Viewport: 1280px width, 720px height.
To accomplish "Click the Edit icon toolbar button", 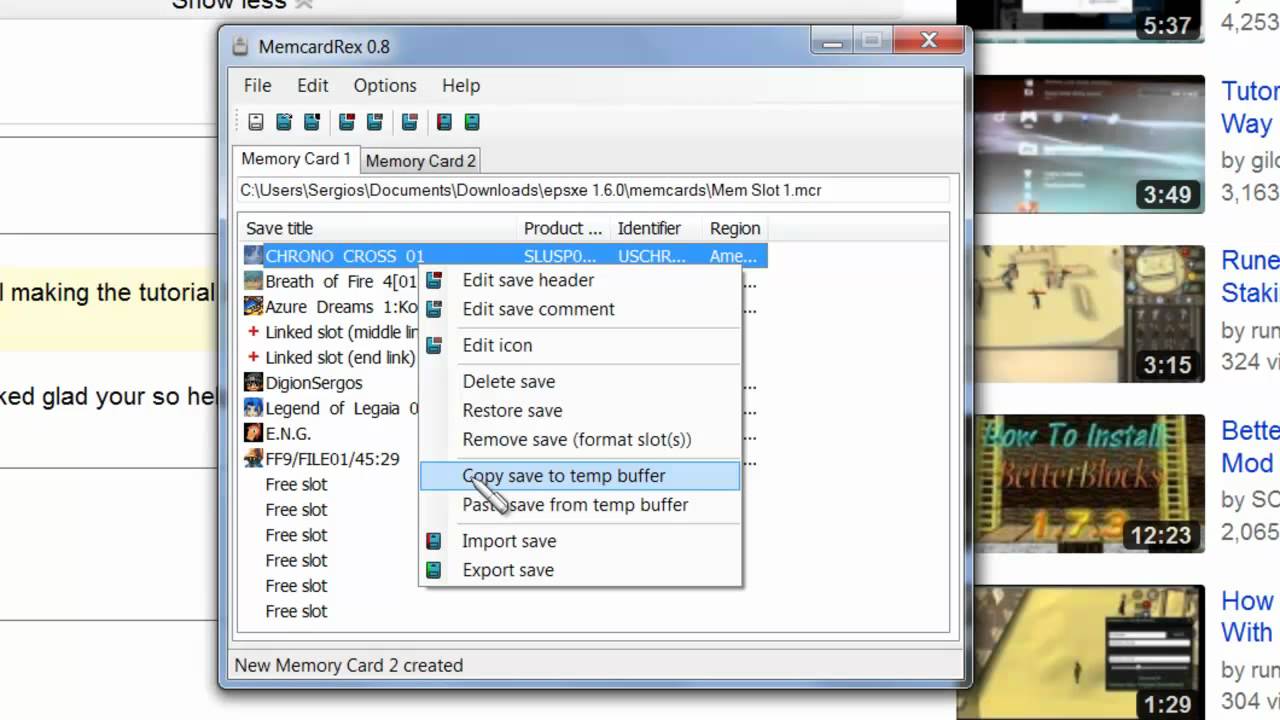I will (x=409, y=122).
